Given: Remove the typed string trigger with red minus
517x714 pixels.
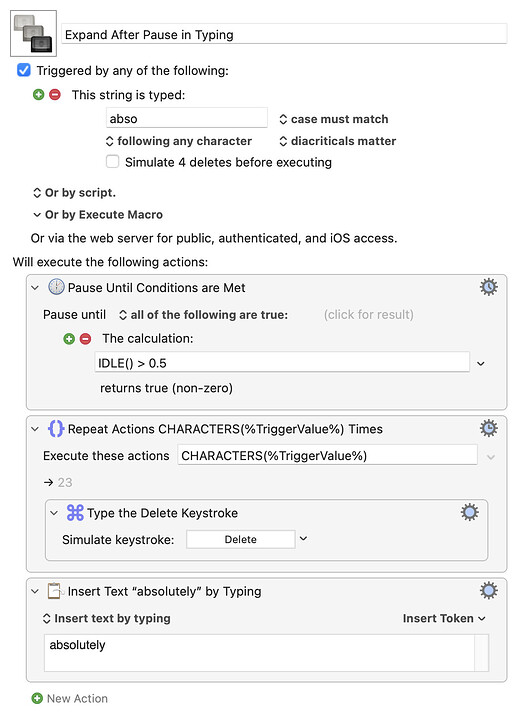Looking at the screenshot, I should (55, 95).
